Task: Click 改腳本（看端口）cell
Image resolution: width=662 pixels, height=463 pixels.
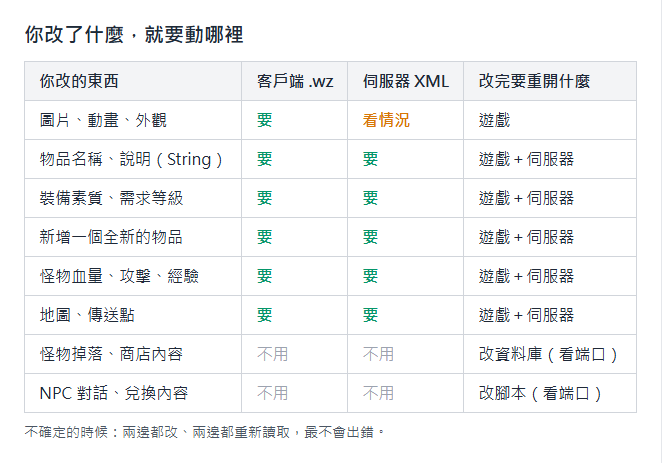Action: 540,393
